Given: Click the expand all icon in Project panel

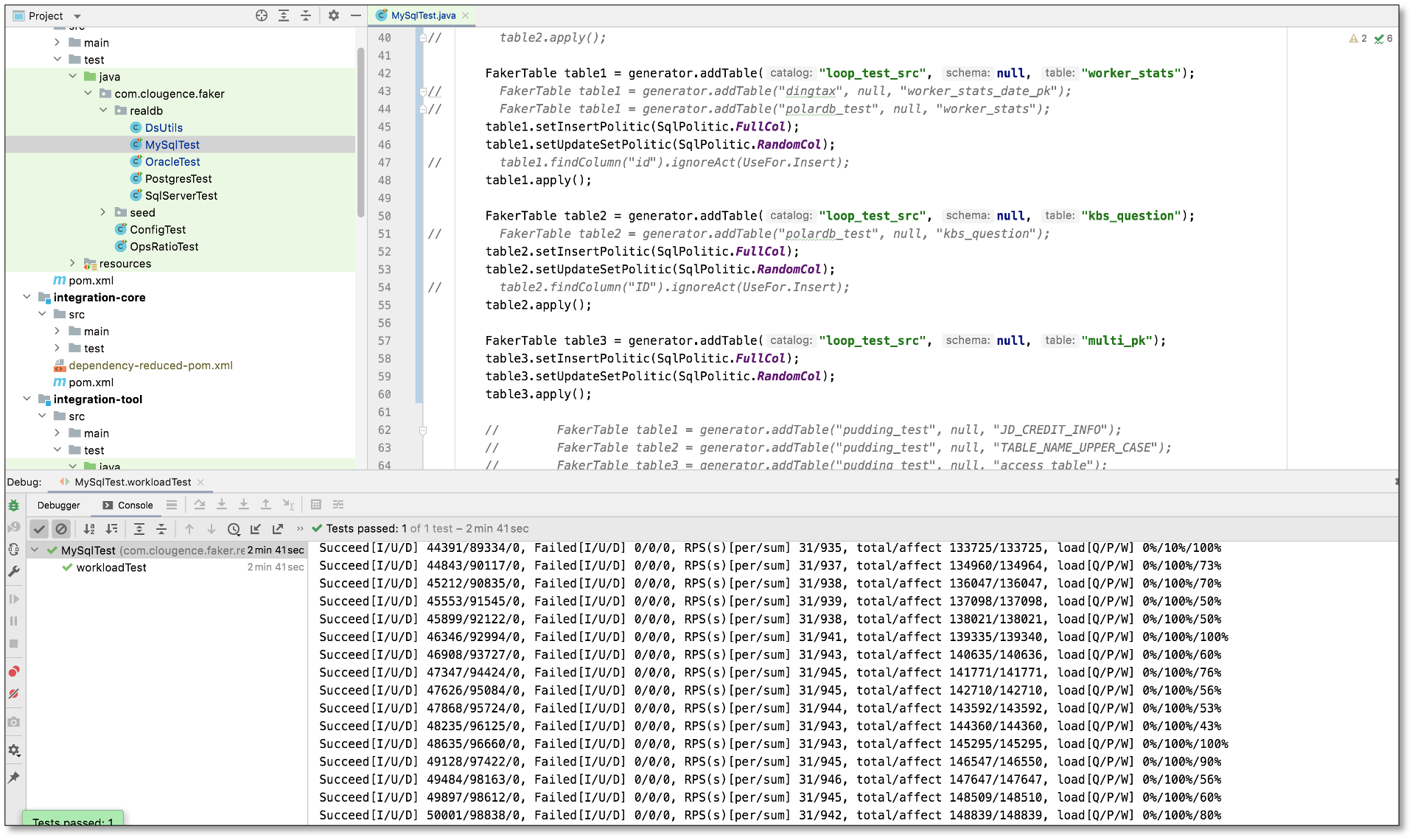Looking at the screenshot, I should point(284,15).
